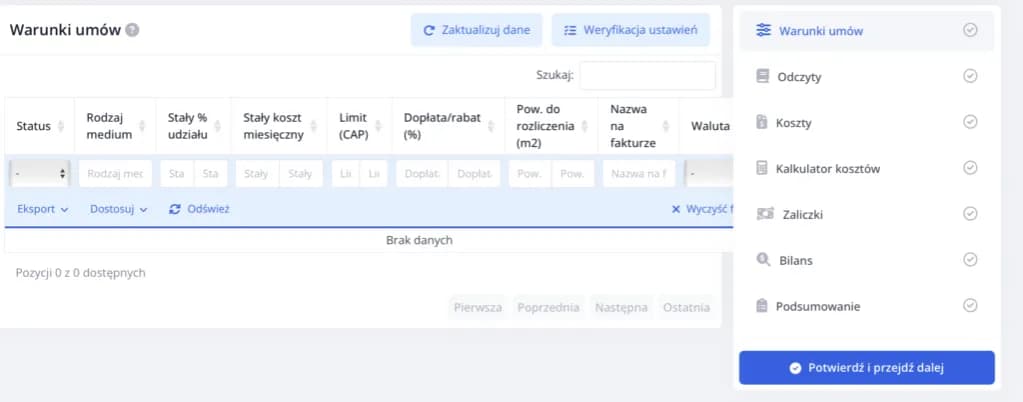Expand the Dostosuj dropdown menu
The width and height of the screenshot is (1023, 402).
click(x=119, y=209)
